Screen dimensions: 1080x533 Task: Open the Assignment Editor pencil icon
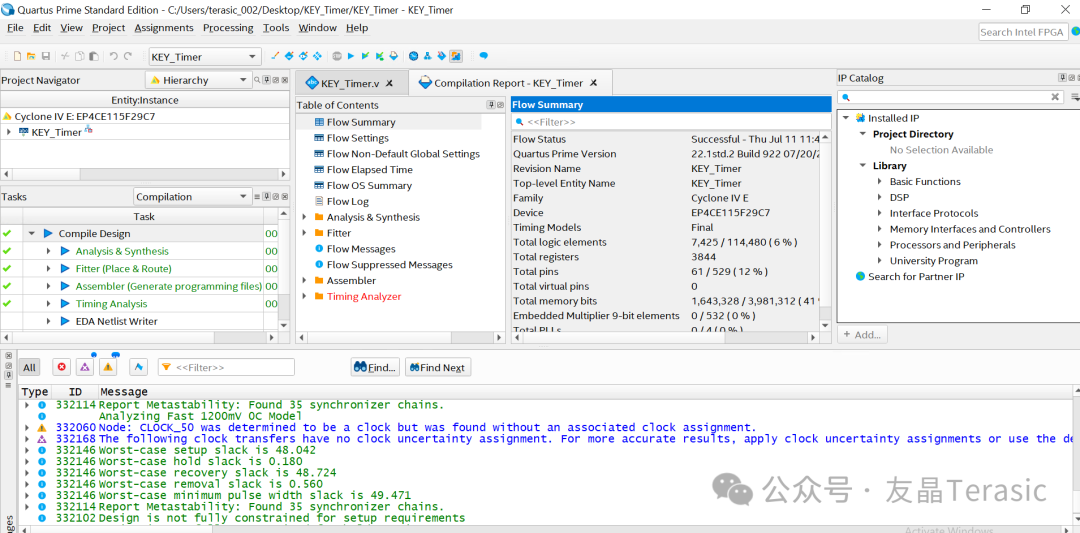(x=275, y=56)
